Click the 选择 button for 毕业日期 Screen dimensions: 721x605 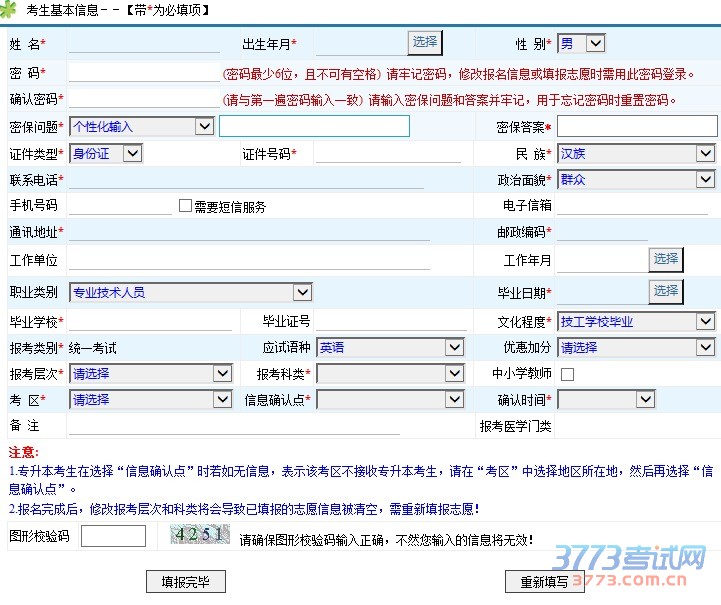[666, 291]
